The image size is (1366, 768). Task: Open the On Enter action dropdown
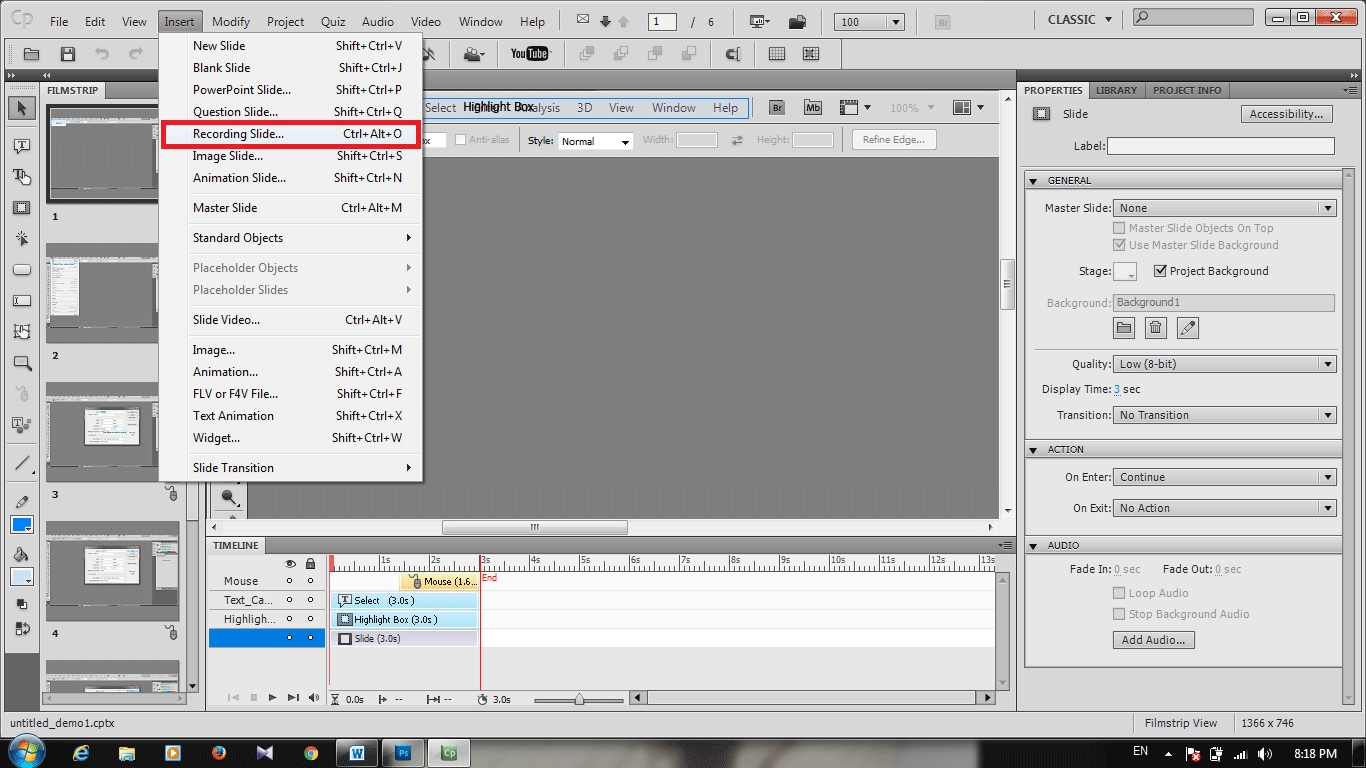pyautogui.click(x=1225, y=477)
